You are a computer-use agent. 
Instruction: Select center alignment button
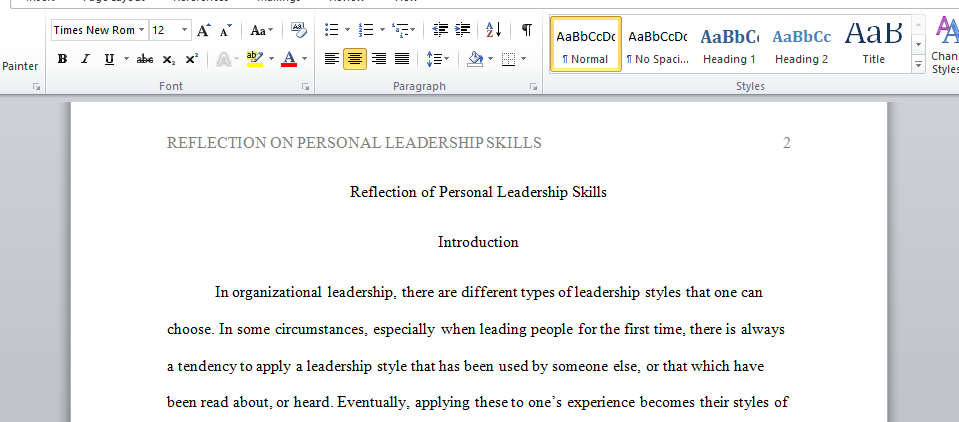355,59
